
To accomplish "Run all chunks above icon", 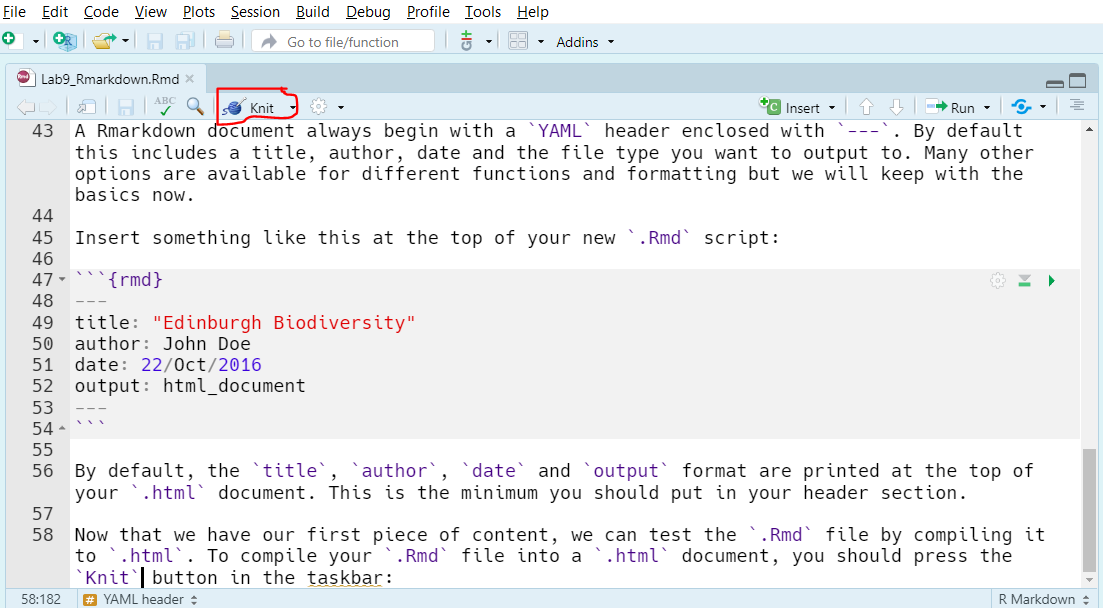I will [x=1024, y=281].
